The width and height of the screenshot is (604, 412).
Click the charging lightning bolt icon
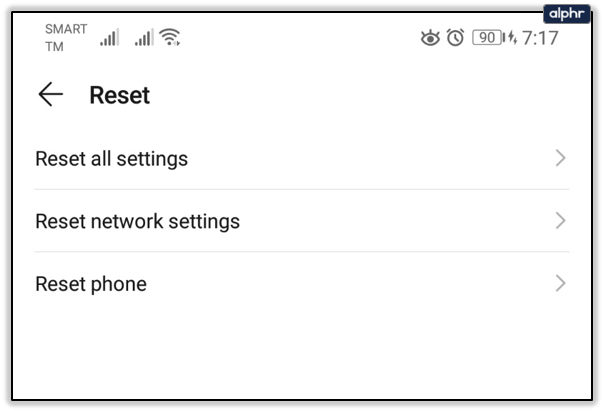[x=512, y=37]
